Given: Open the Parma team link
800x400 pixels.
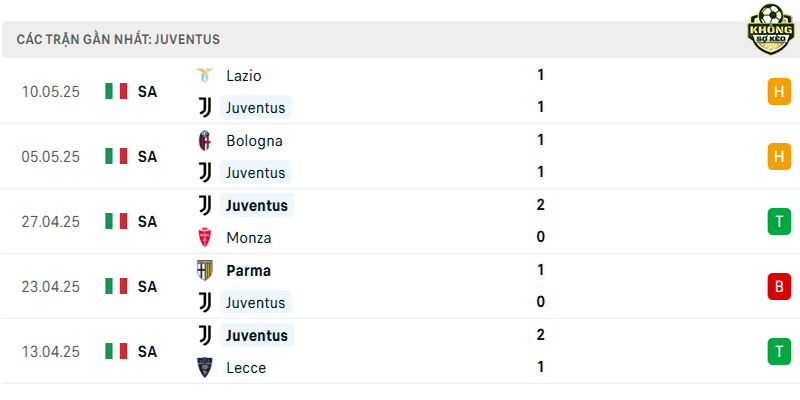Looking at the screenshot, I should pos(248,270).
